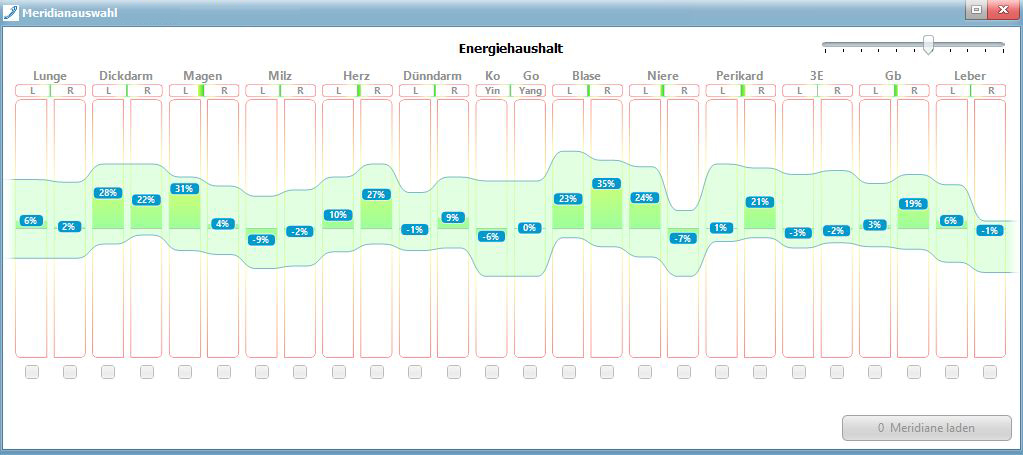Select the Go Yang header label
The height and width of the screenshot is (455, 1023).
pos(531,91)
